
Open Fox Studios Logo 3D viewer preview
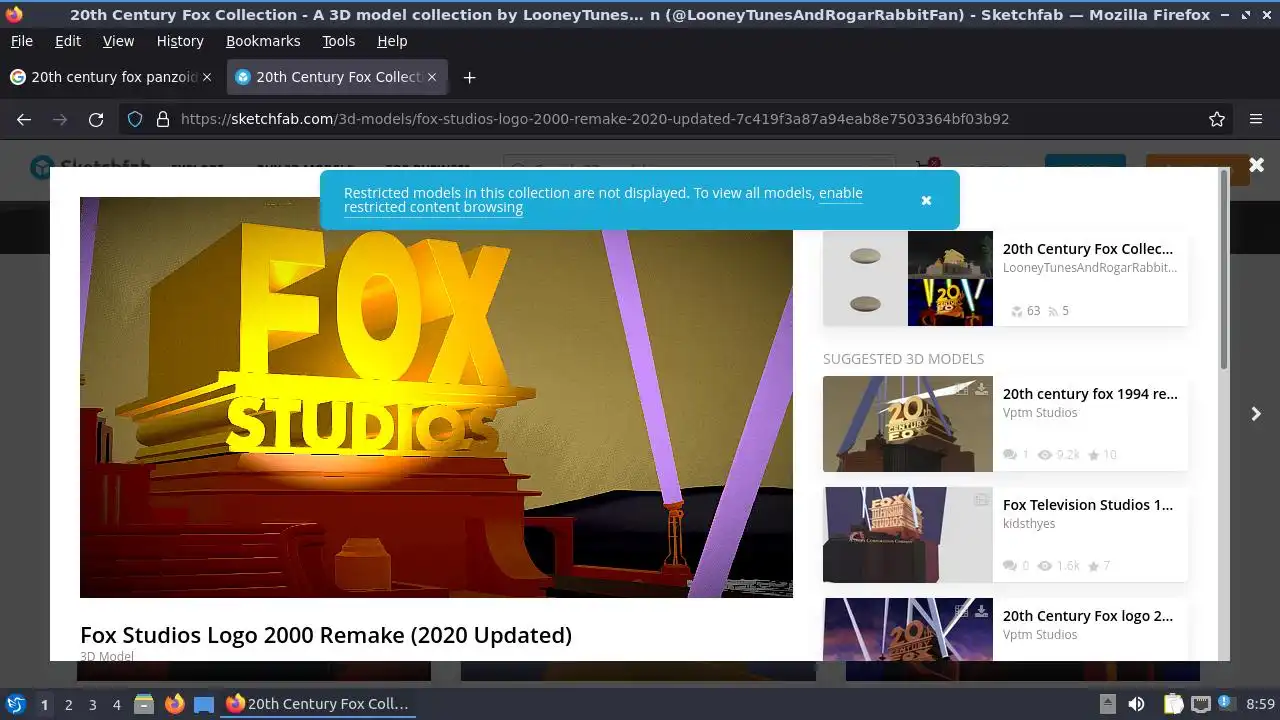click(436, 397)
